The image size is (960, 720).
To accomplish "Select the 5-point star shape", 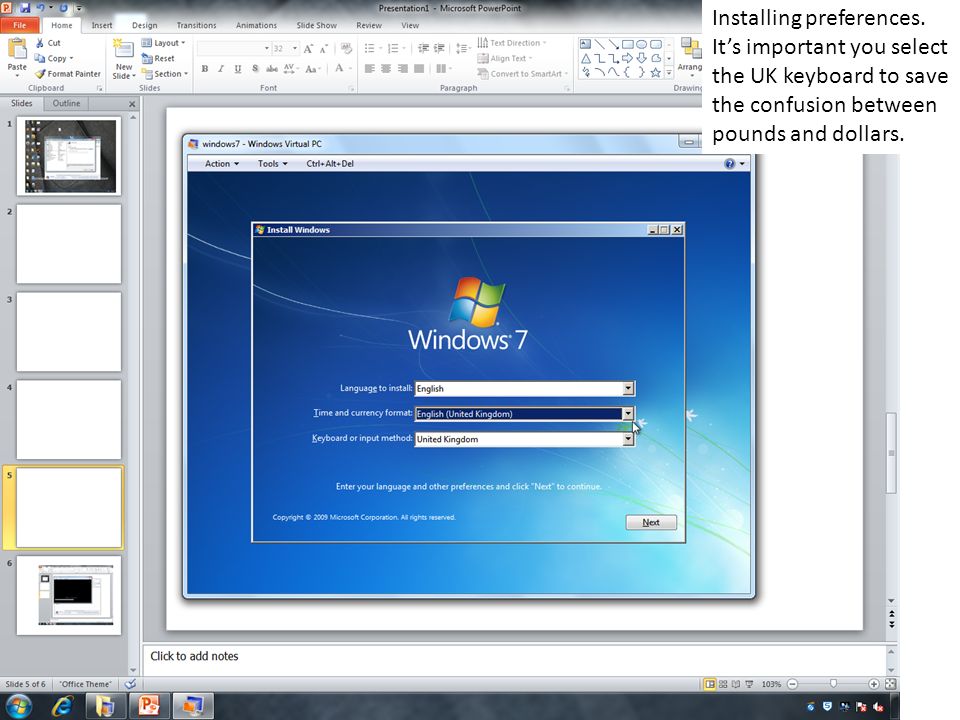I will pos(655,72).
